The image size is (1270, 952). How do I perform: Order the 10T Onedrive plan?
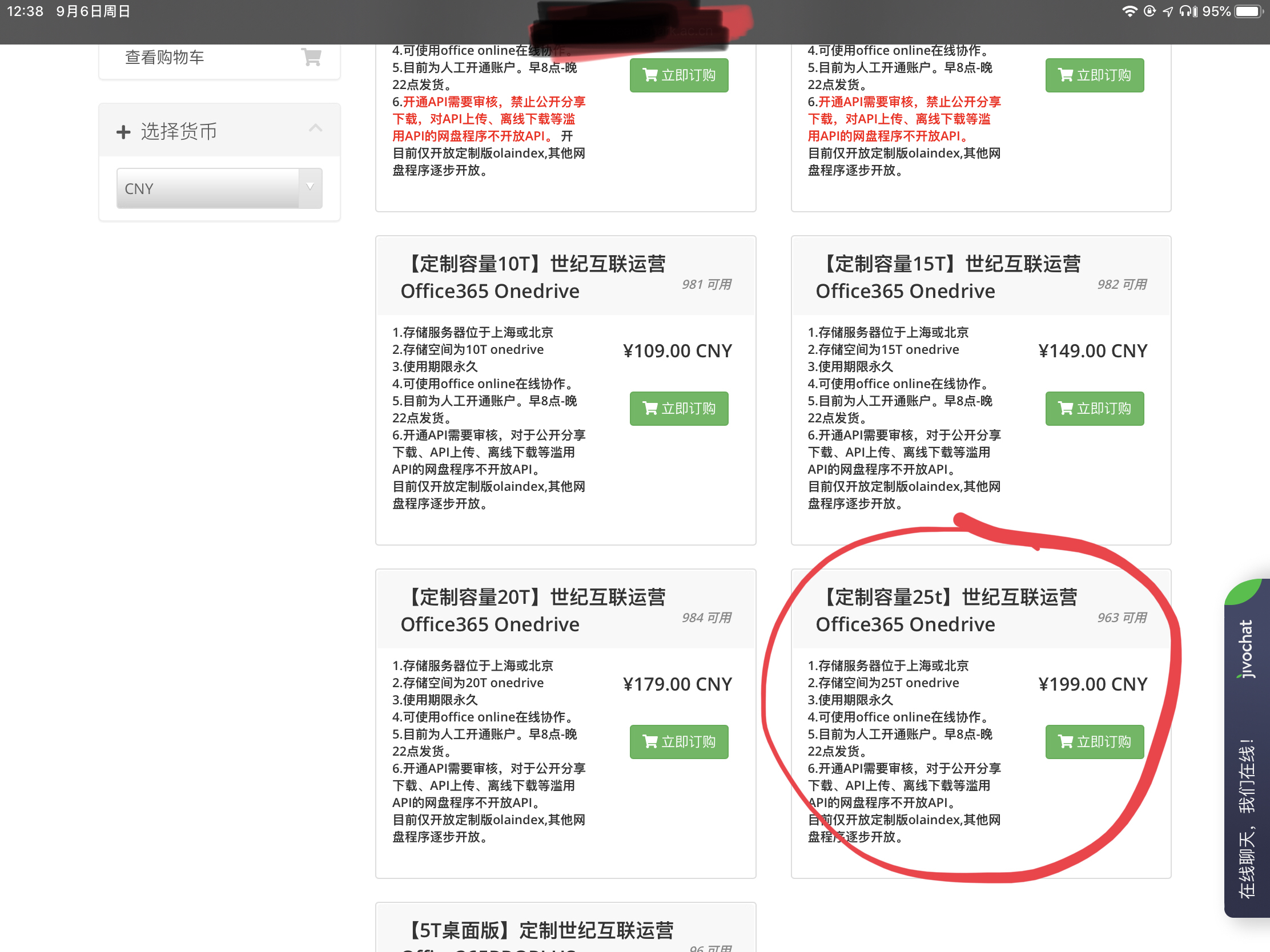point(678,409)
